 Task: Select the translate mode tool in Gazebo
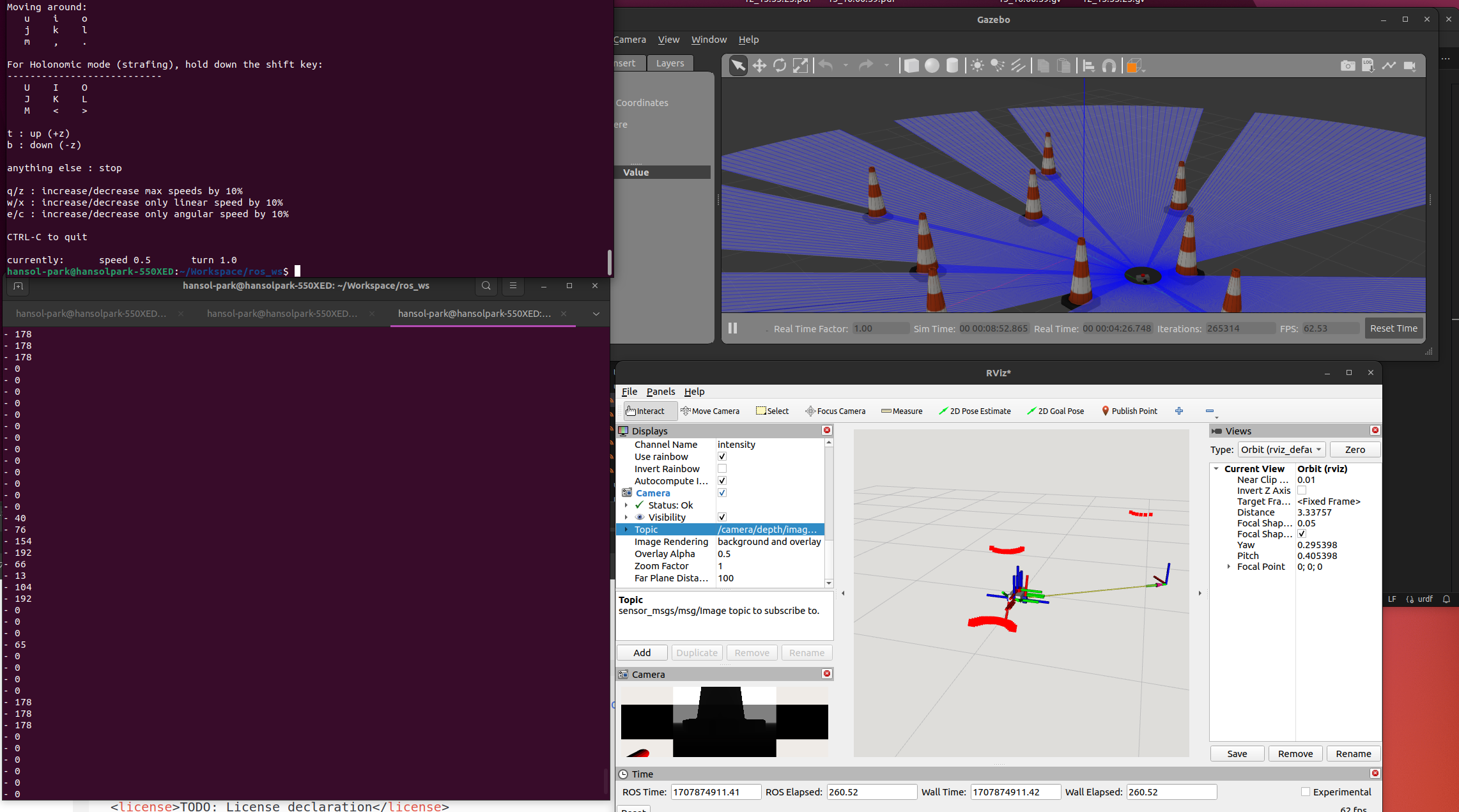pos(759,66)
